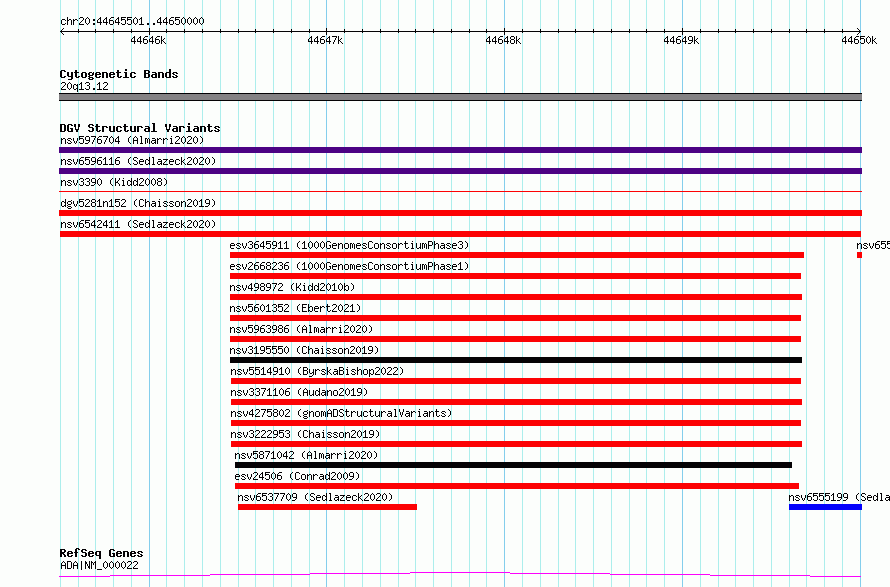The height and width of the screenshot is (587, 890).
Task: Click the nsv5963986 red variant bar
Action: 515,339
